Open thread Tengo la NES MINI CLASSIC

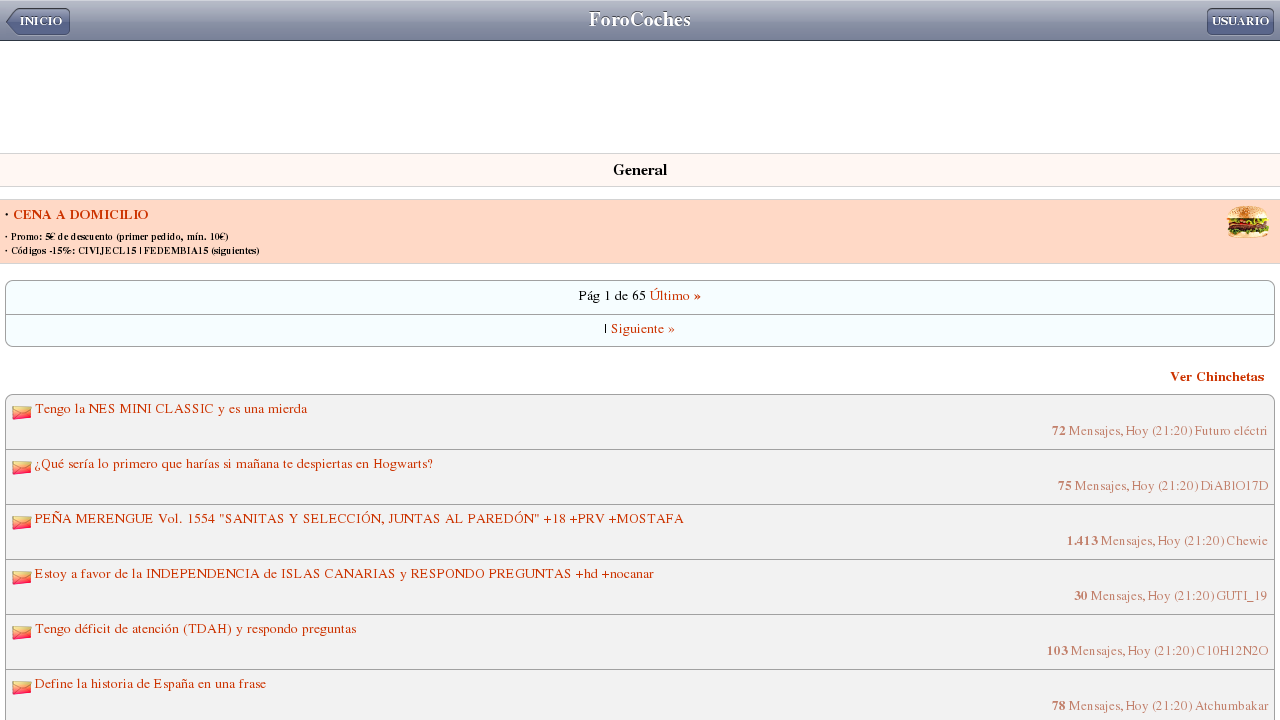pyautogui.click(x=171, y=409)
